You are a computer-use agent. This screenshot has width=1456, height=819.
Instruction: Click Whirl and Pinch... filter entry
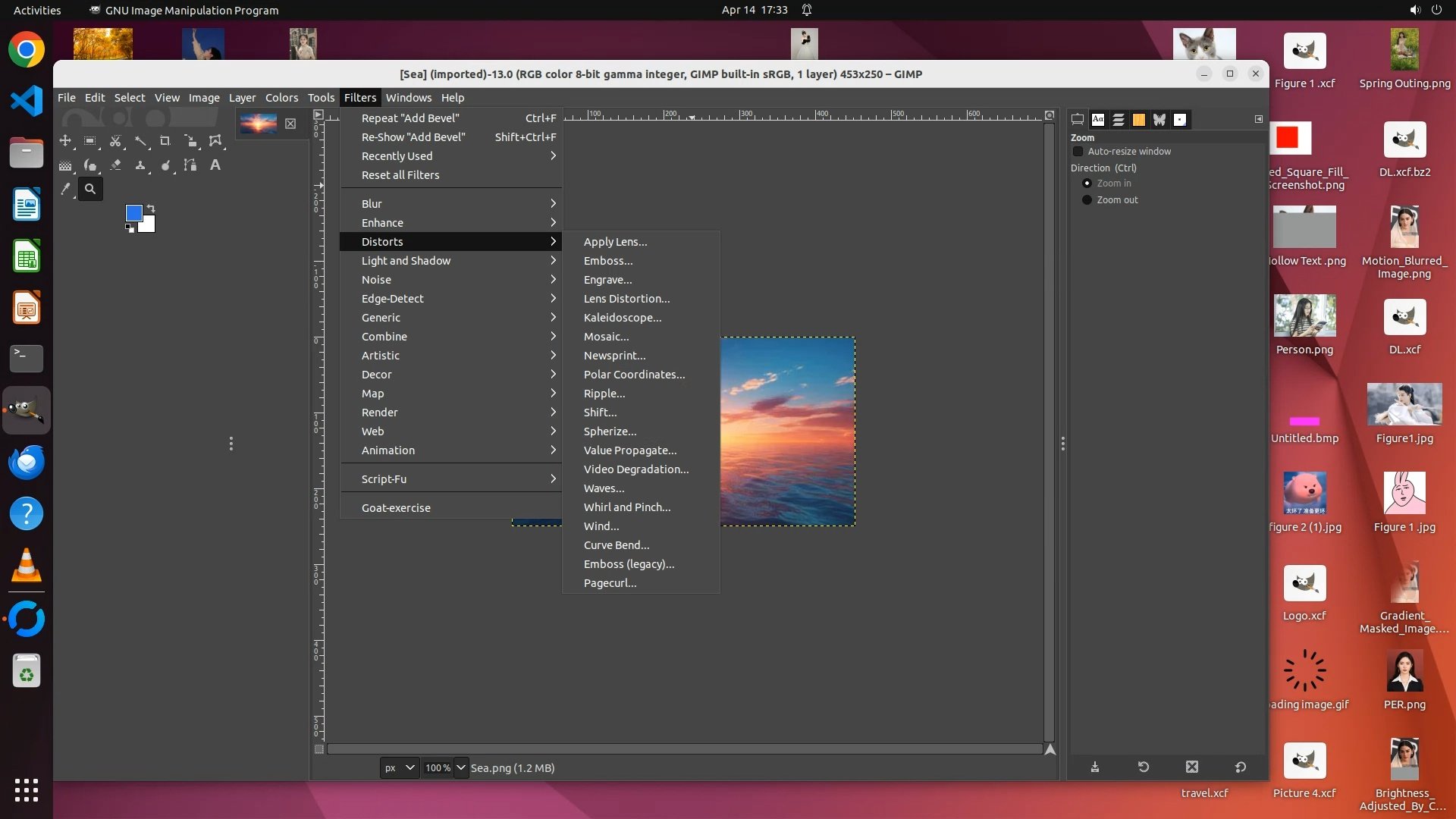[x=627, y=507]
